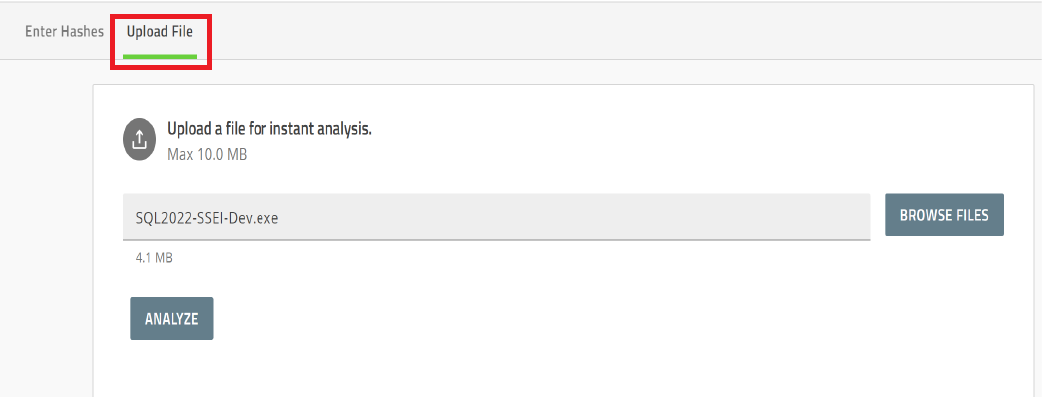
Task: Click the green underline below Upload File
Action: click(160, 57)
